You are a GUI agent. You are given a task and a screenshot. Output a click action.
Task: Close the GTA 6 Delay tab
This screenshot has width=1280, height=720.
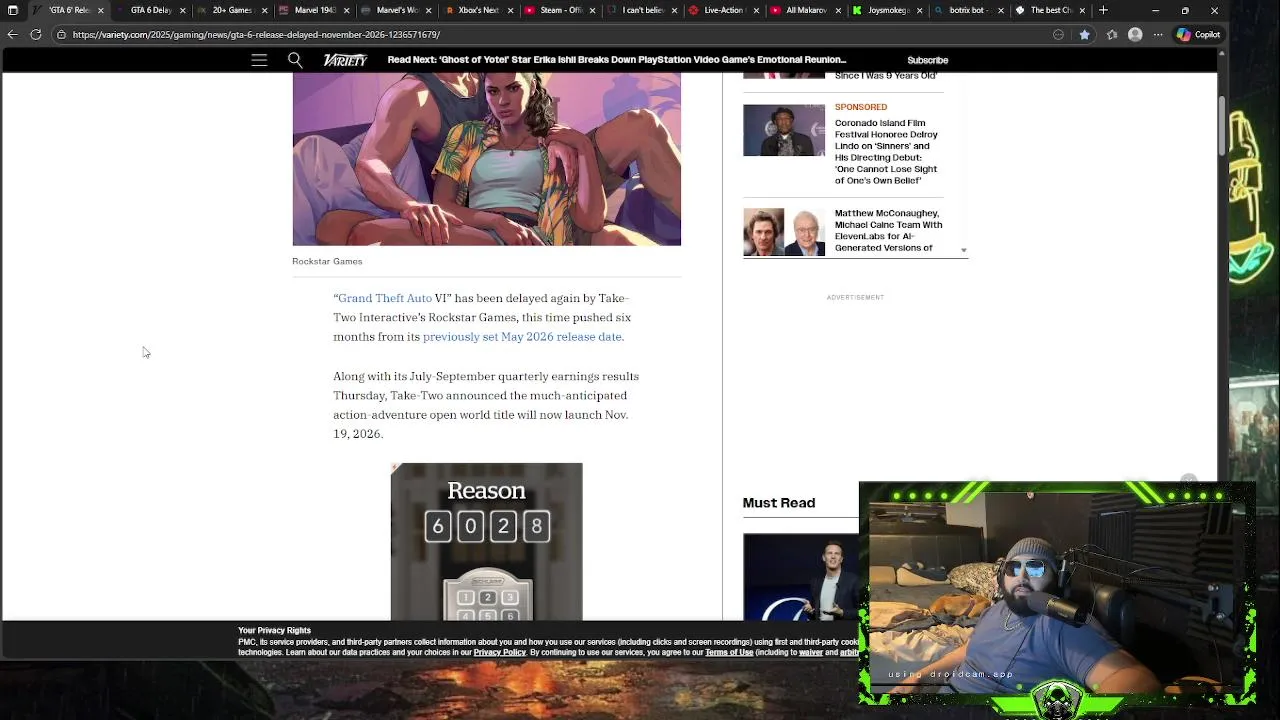coord(182,10)
